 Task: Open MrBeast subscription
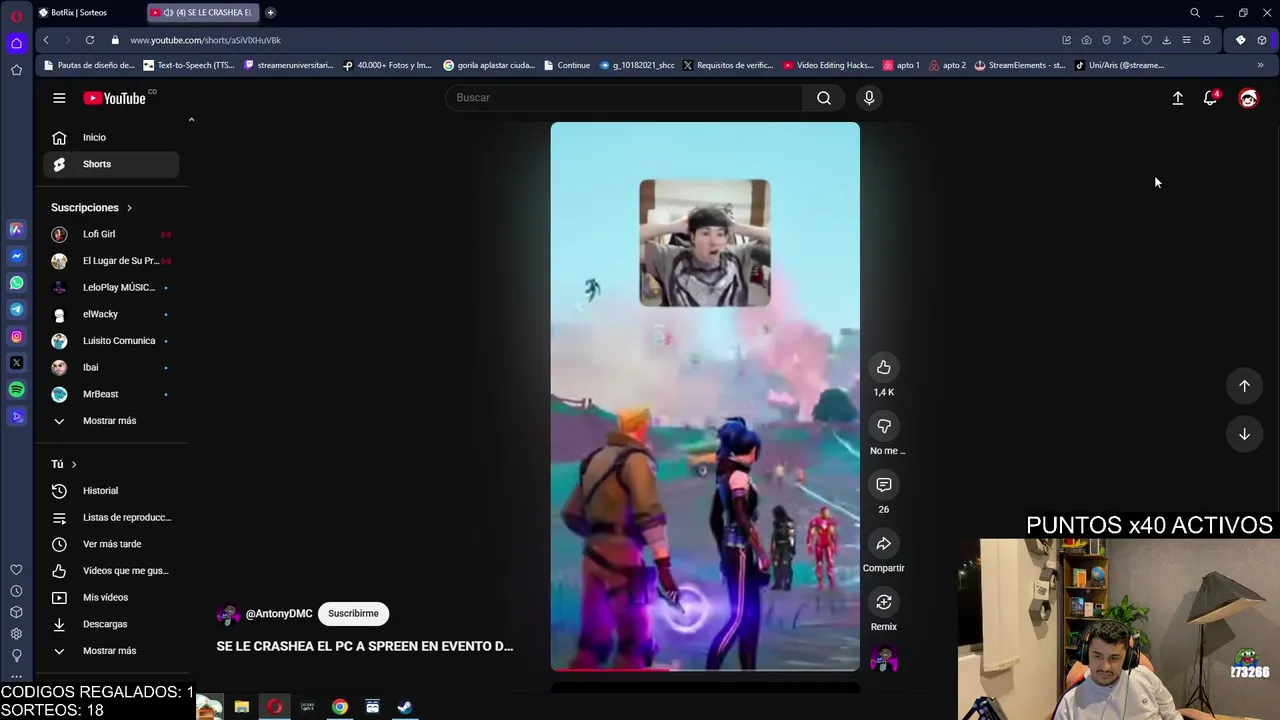[x=111, y=394]
